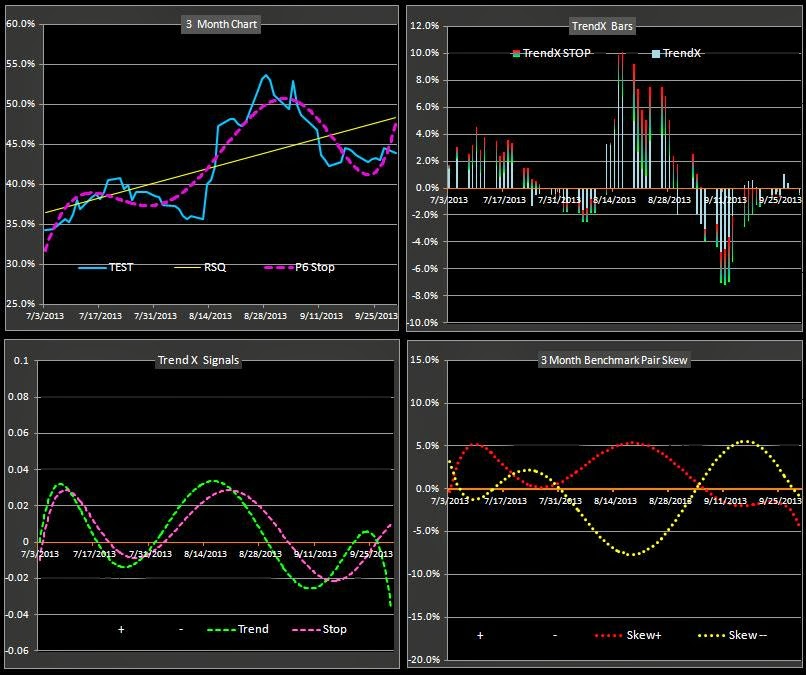Click the -0.04 axis label in Signals chart

click(x=17, y=614)
